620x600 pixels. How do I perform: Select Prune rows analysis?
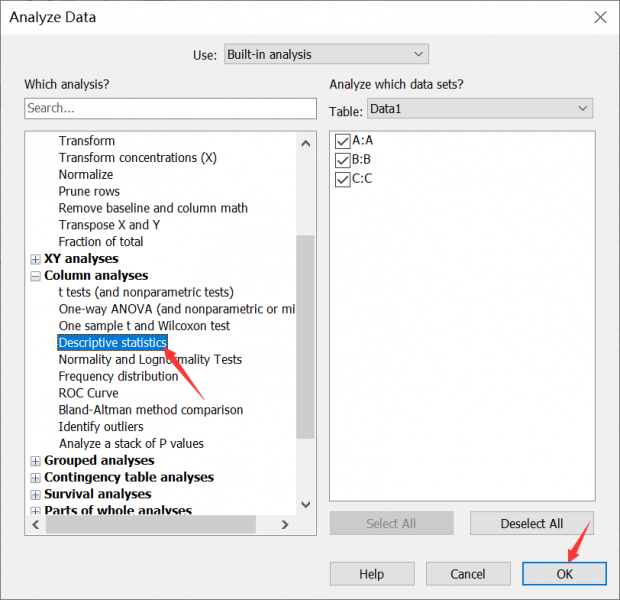click(89, 191)
